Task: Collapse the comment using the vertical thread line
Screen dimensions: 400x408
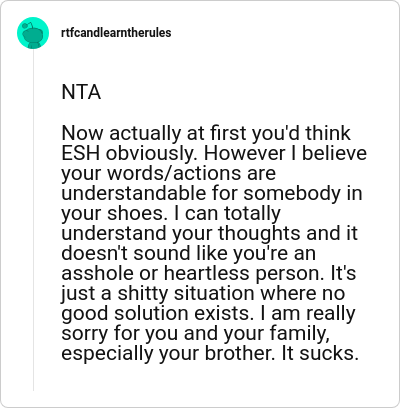Action: tap(33, 220)
